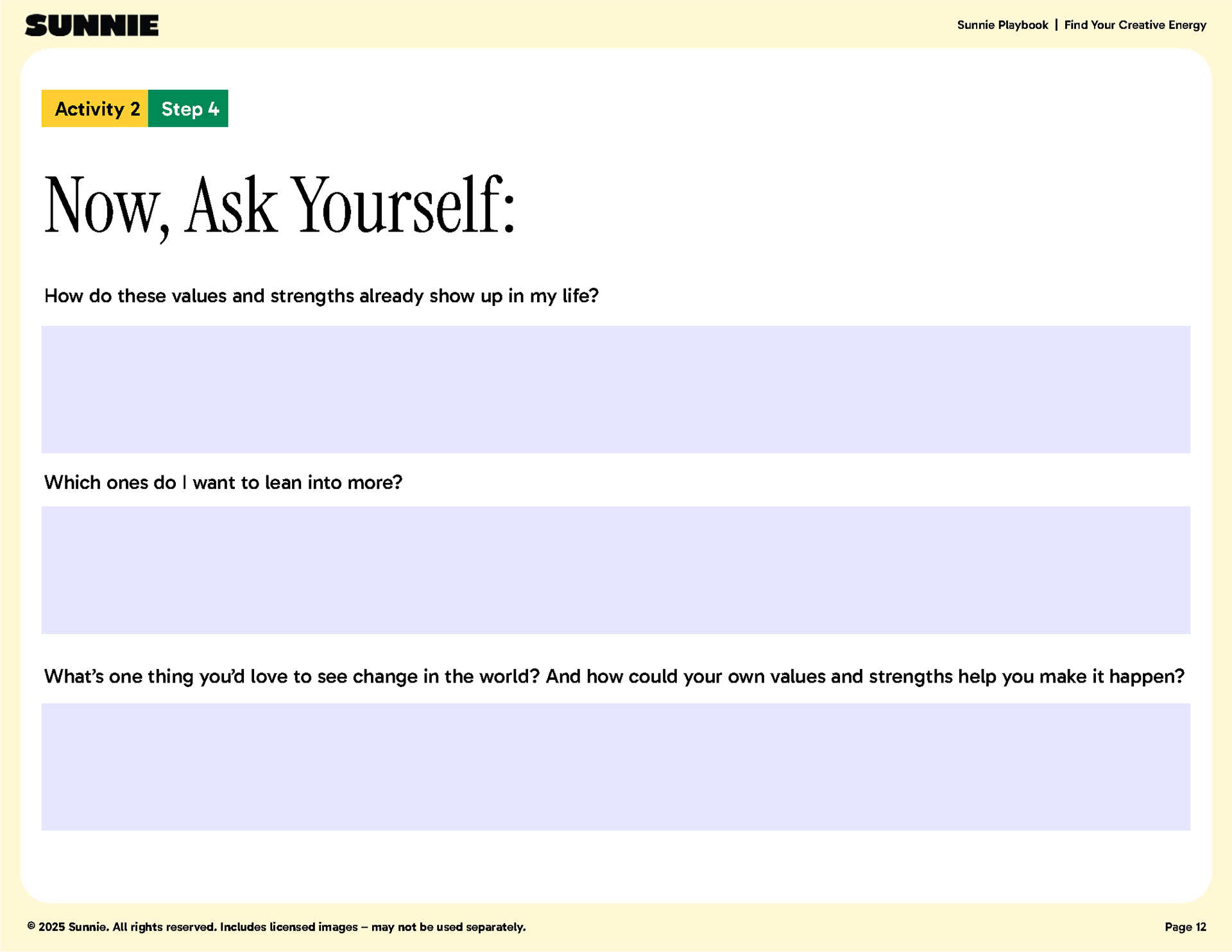Select the yellow Activity 2 badge
Screen dimensions: 1232x952
[95, 108]
